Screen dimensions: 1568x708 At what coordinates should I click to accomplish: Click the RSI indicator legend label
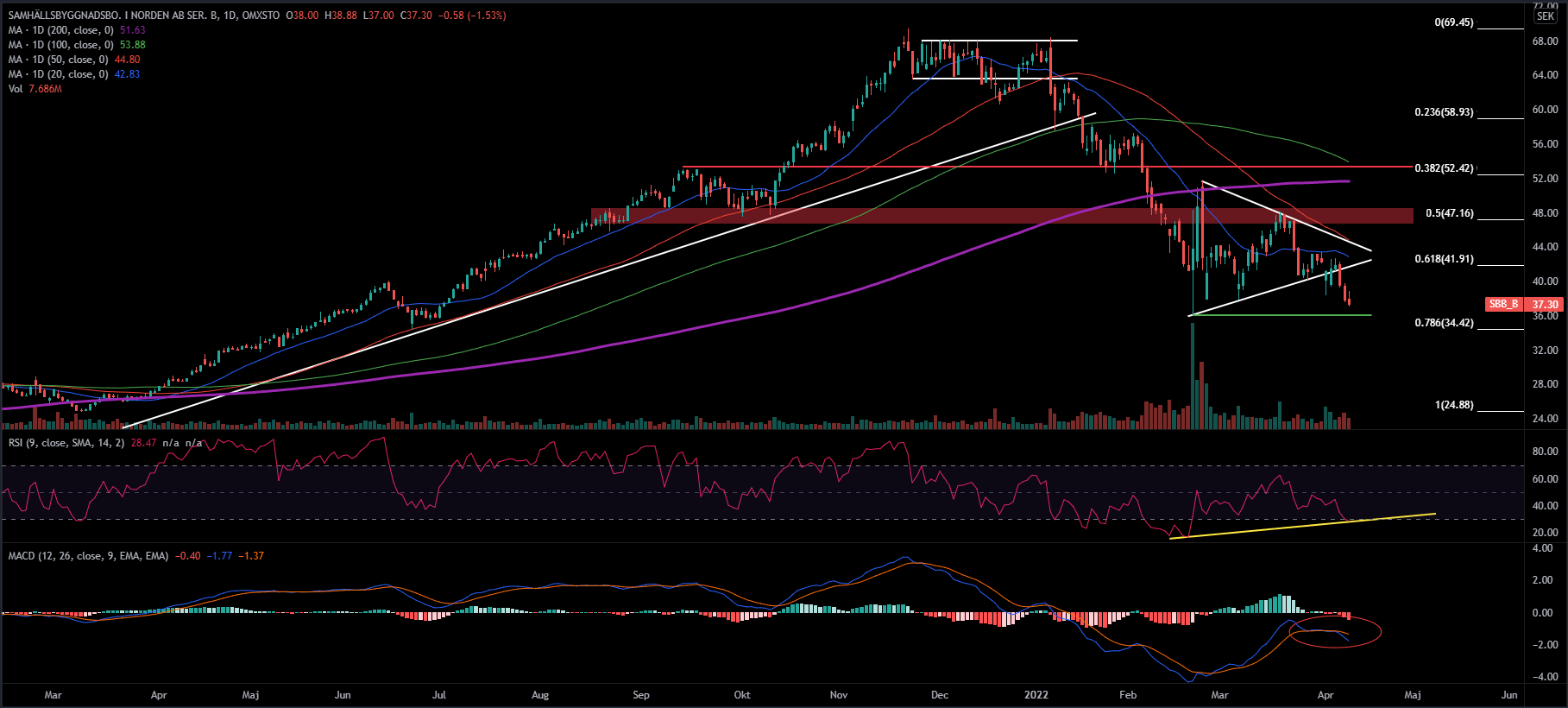(66, 443)
